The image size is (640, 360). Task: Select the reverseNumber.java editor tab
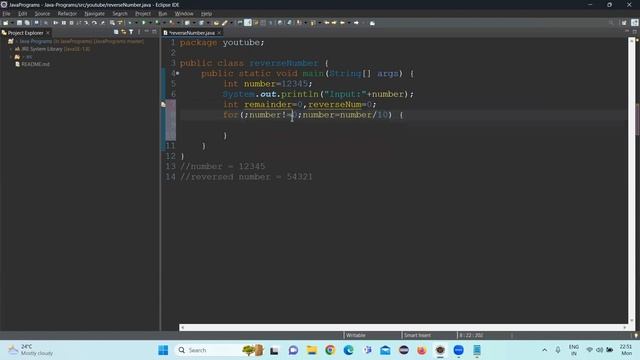(x=191, y=33)
